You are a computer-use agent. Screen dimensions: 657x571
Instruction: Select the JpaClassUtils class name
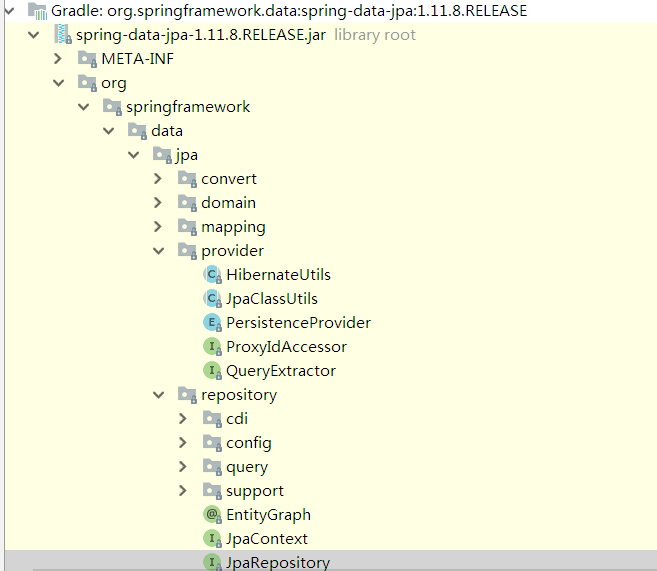[272, 299]
